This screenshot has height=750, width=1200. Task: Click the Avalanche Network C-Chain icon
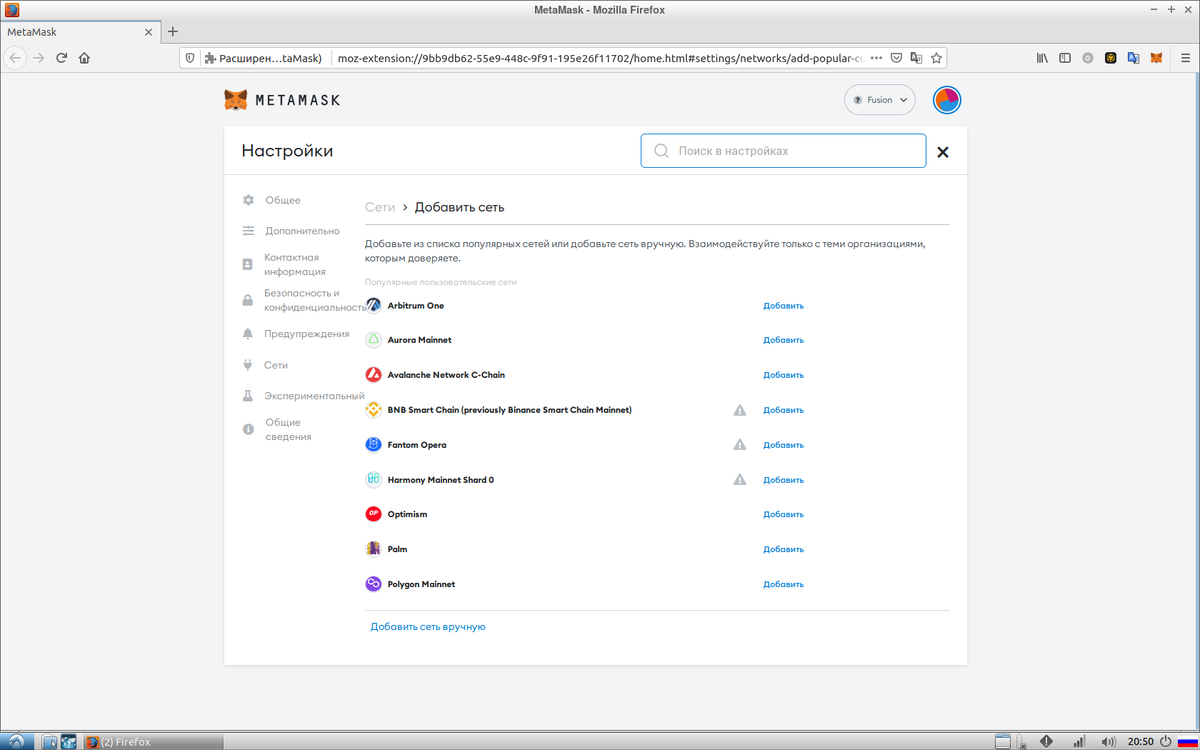pyautogui.click(x=373, y=375)
